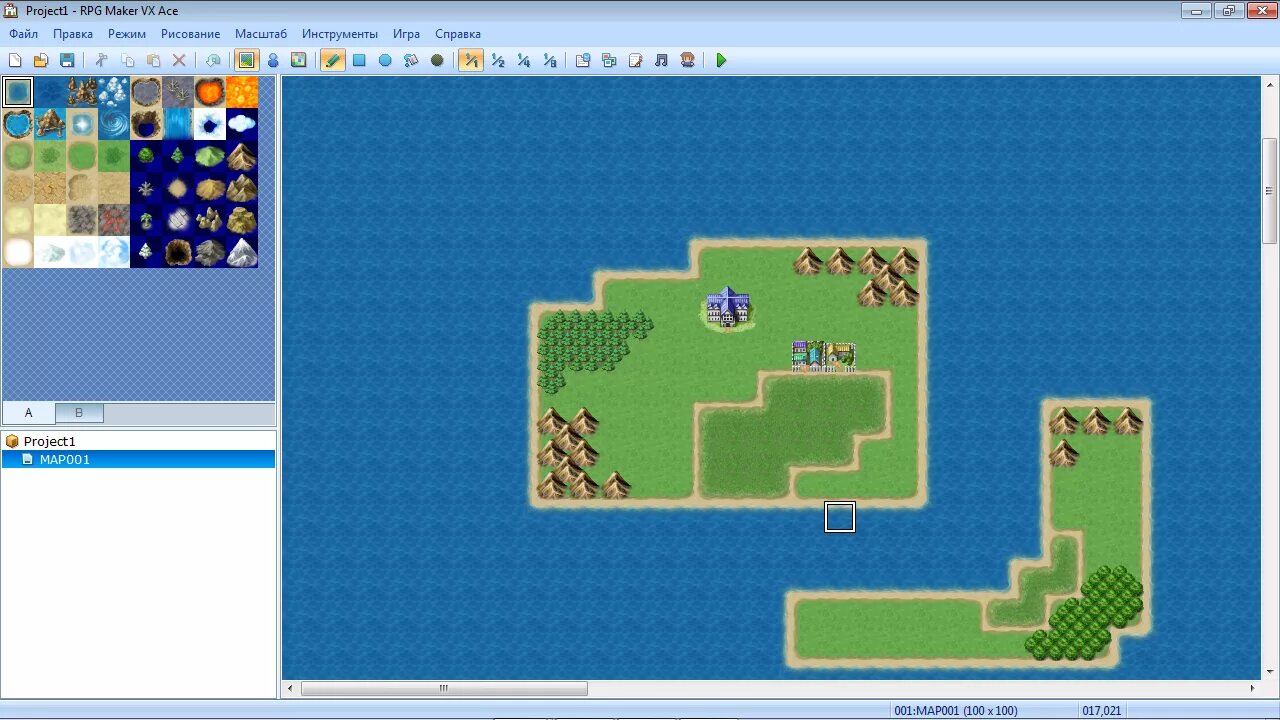The image size is (1280, 720).
Task: Click map info '001:MAP001 (100 x 100)'
Action: pyautogui.click(x=955, y=711)
